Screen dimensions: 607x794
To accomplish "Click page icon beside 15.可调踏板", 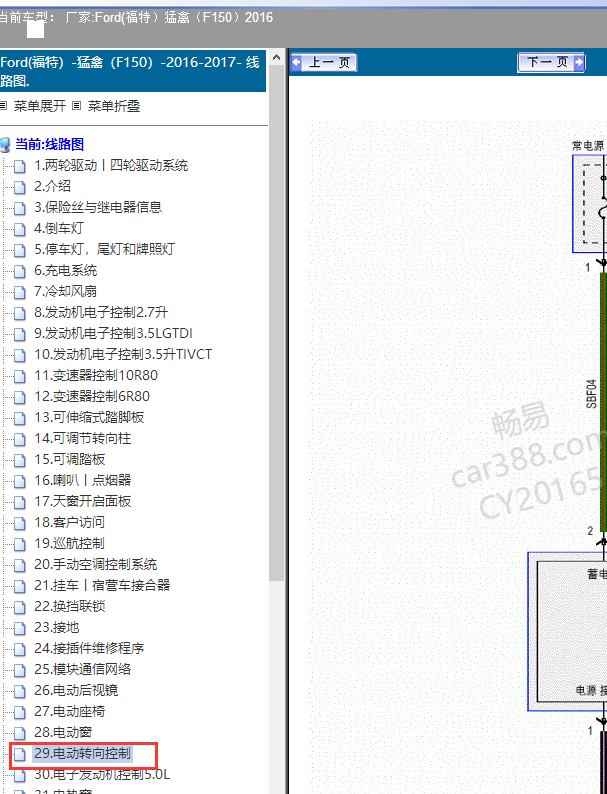I will click(x=20, y=460).
